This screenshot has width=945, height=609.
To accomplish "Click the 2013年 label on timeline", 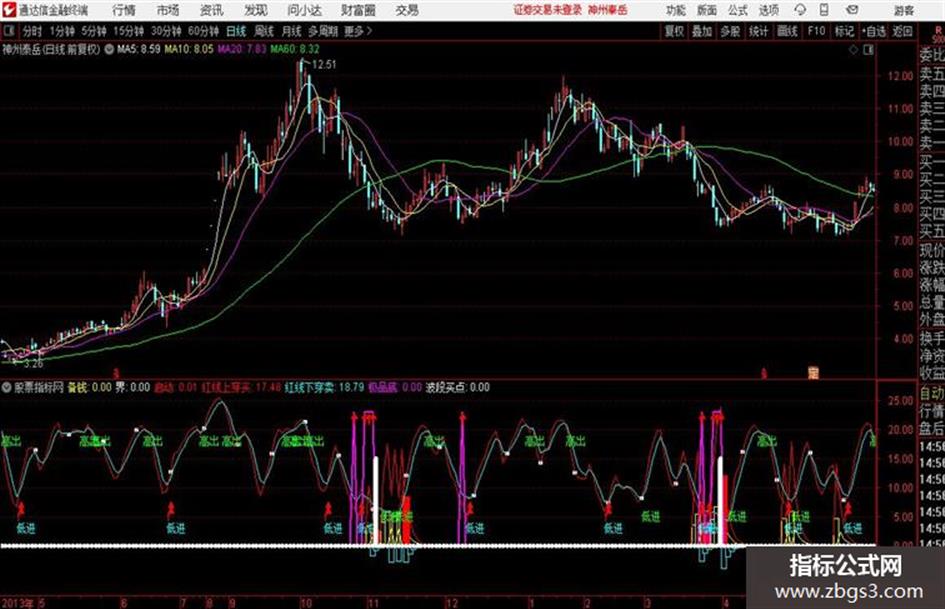I will click(x=17, y=602).
